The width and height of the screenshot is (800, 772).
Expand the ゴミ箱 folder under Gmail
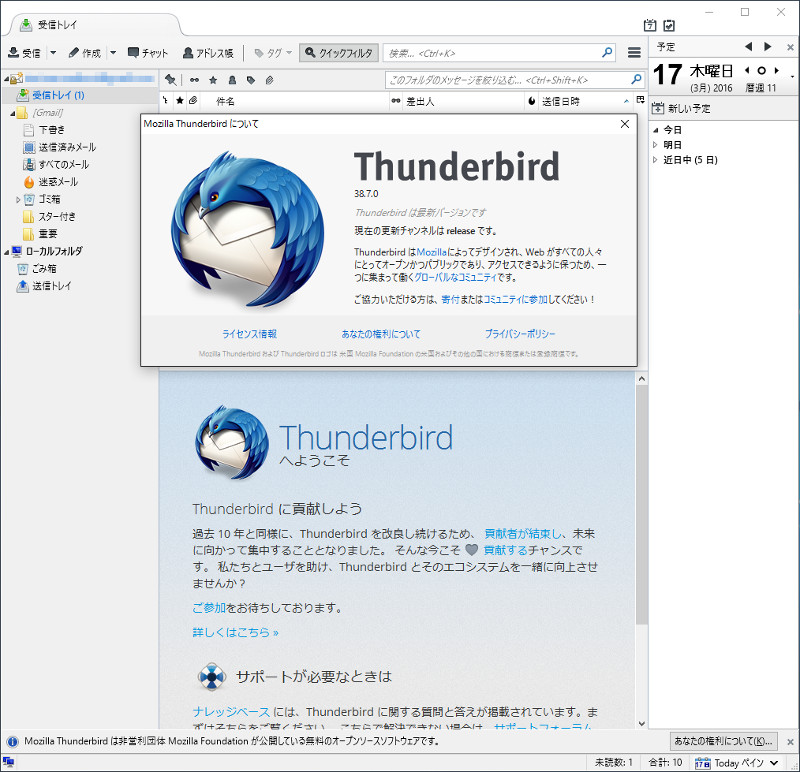tap(18, 200)
